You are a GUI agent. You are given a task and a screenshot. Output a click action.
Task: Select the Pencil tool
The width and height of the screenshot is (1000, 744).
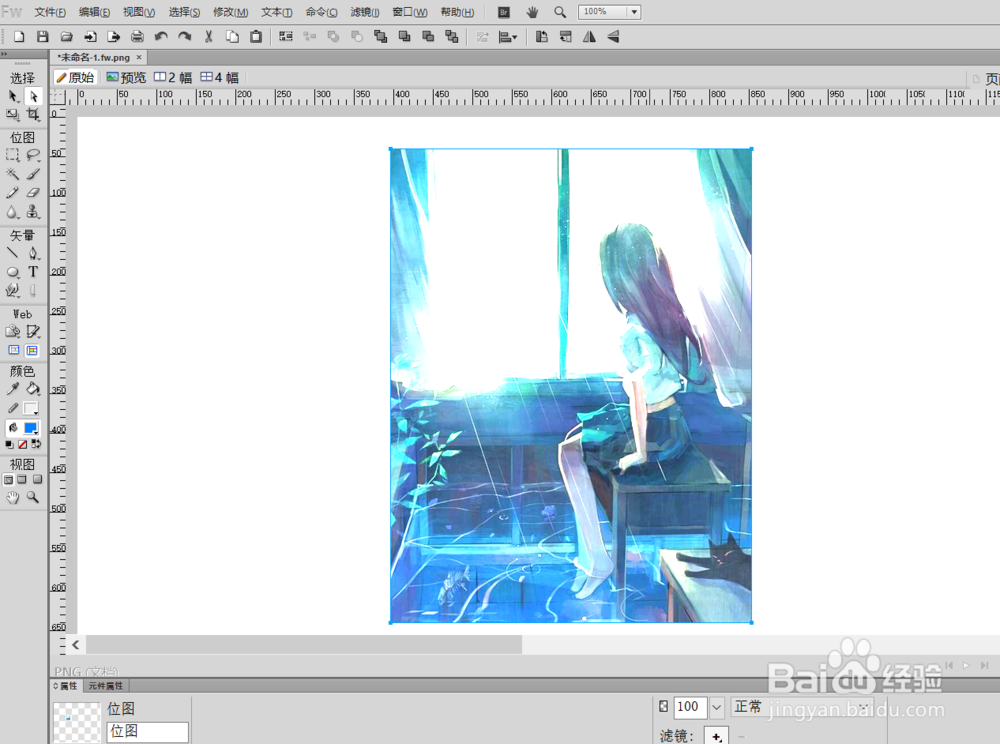13,193
